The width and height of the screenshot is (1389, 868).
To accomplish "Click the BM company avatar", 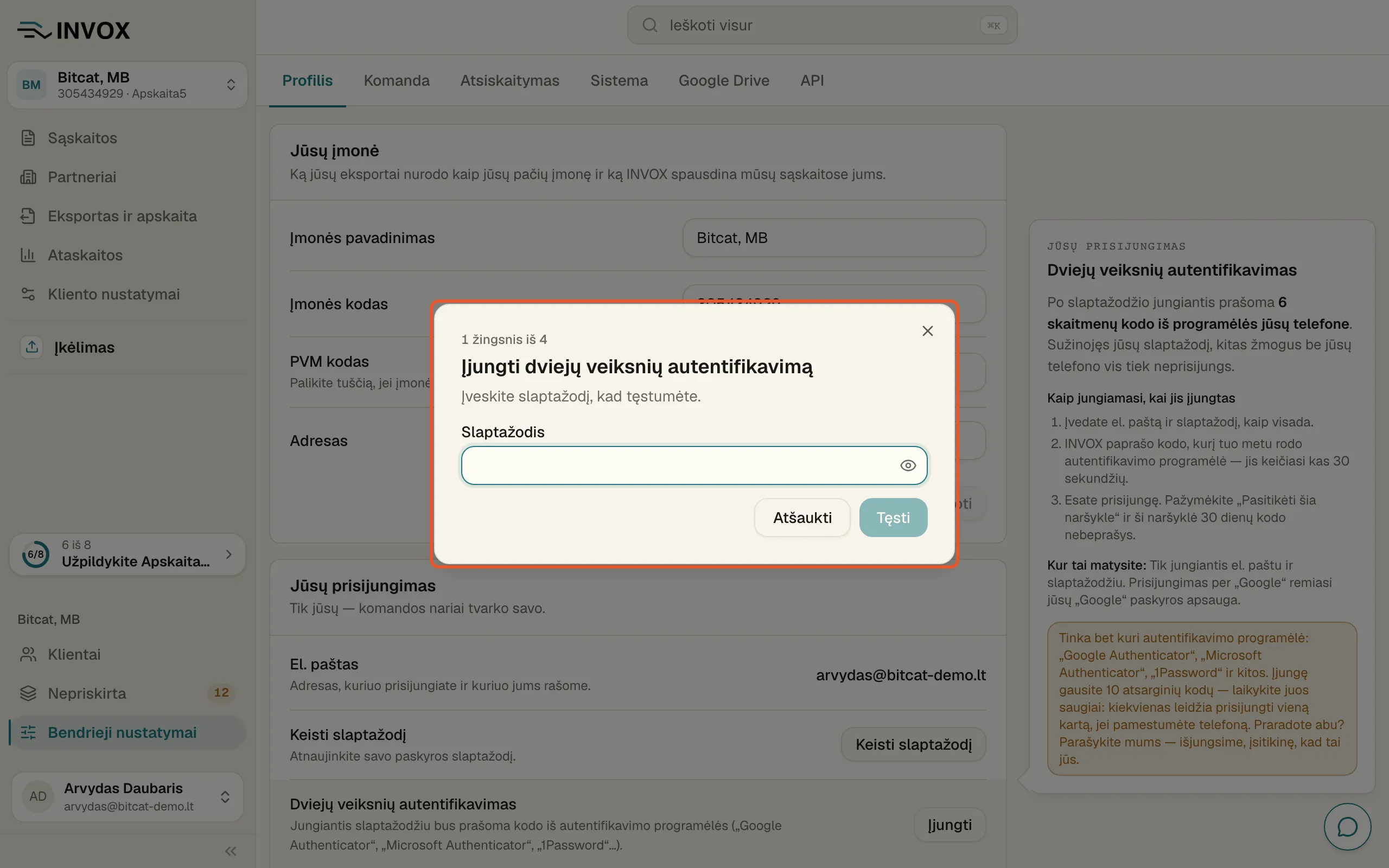I will click(x=31, y=85).
